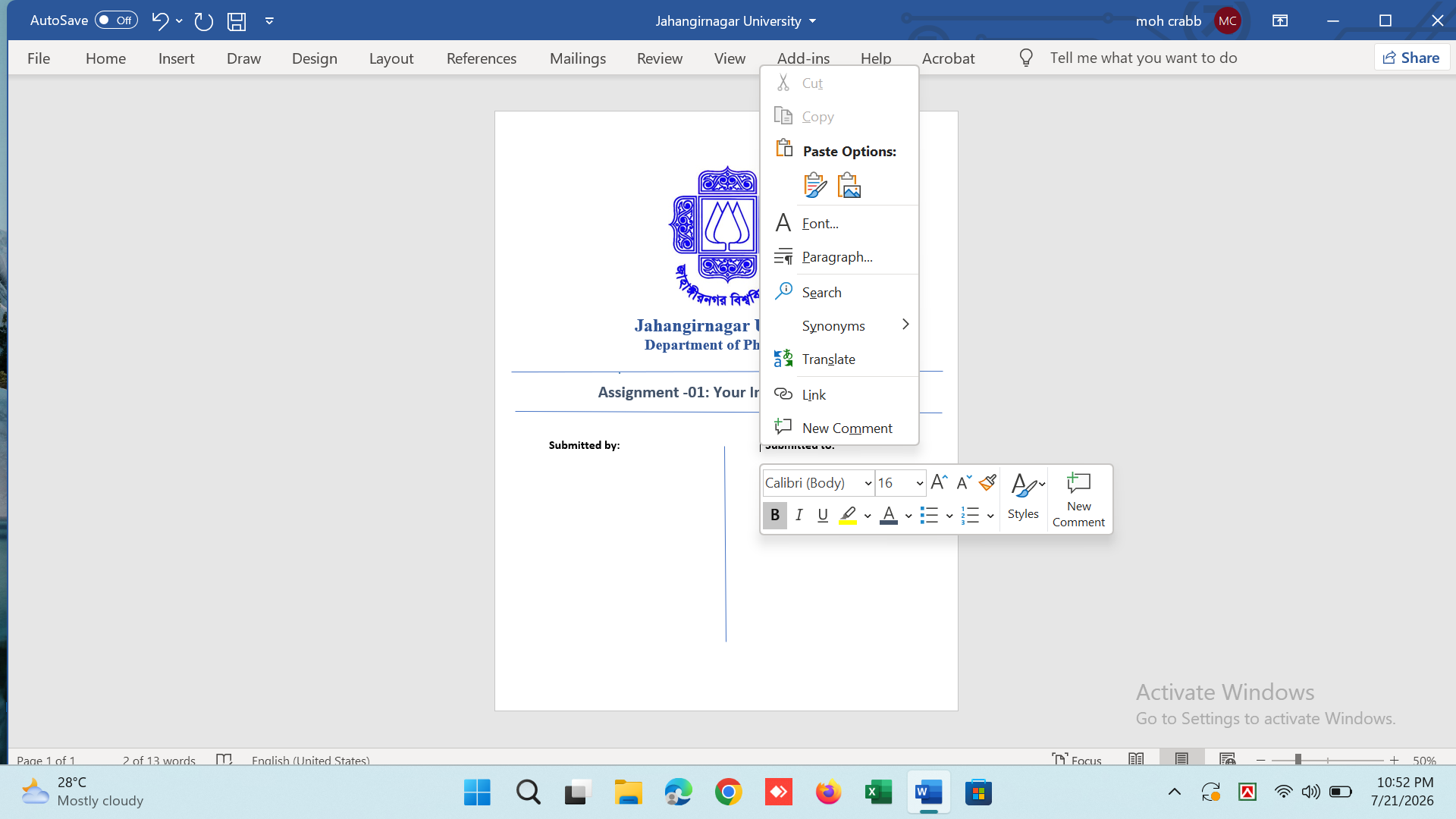Viewport: 1456px width, 819px height.
Task: Apply the font color swatch
Action: [x=889, y=516]
